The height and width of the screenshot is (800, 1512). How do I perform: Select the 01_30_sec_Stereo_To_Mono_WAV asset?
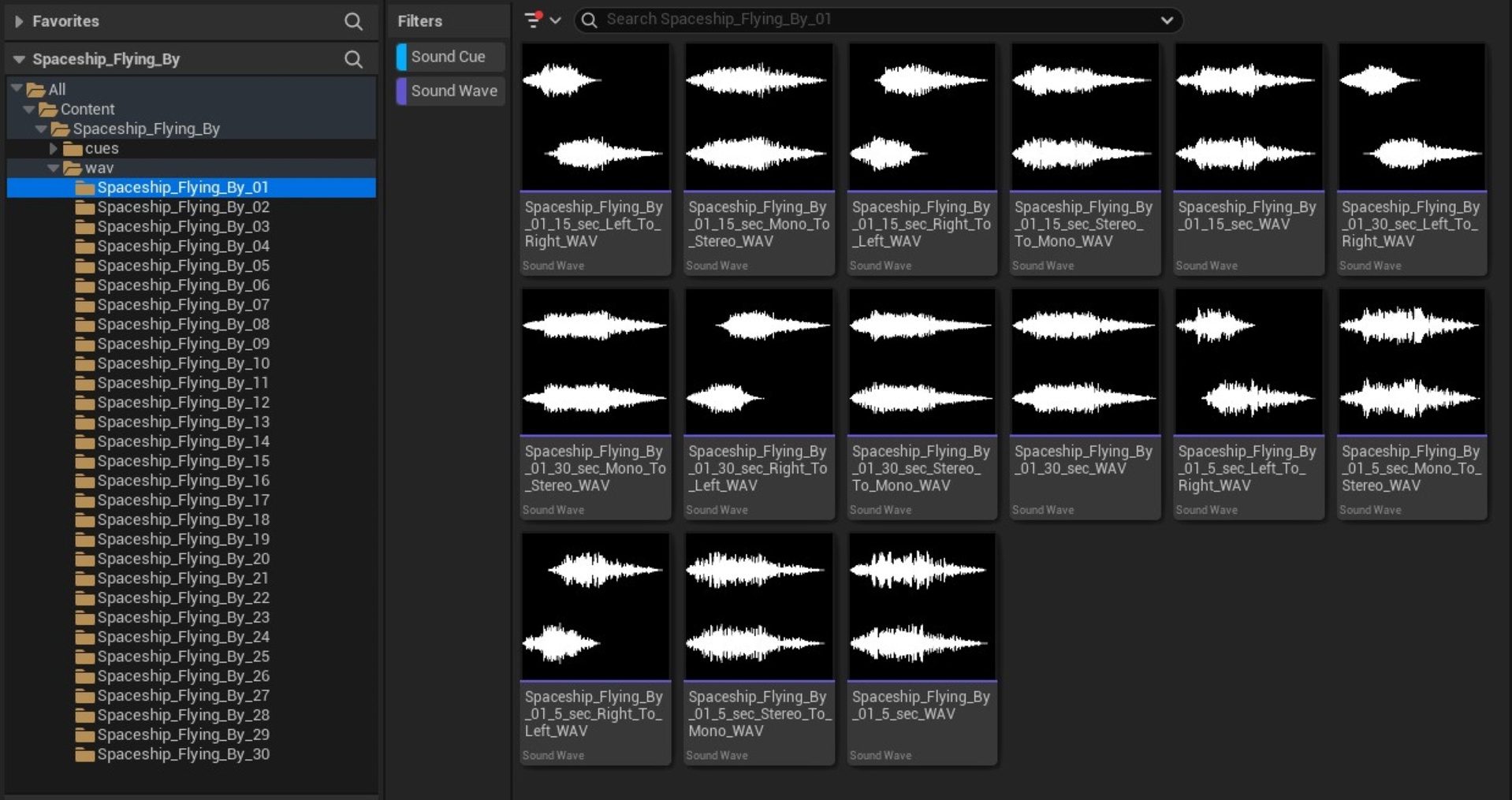(x=922, y=404)
